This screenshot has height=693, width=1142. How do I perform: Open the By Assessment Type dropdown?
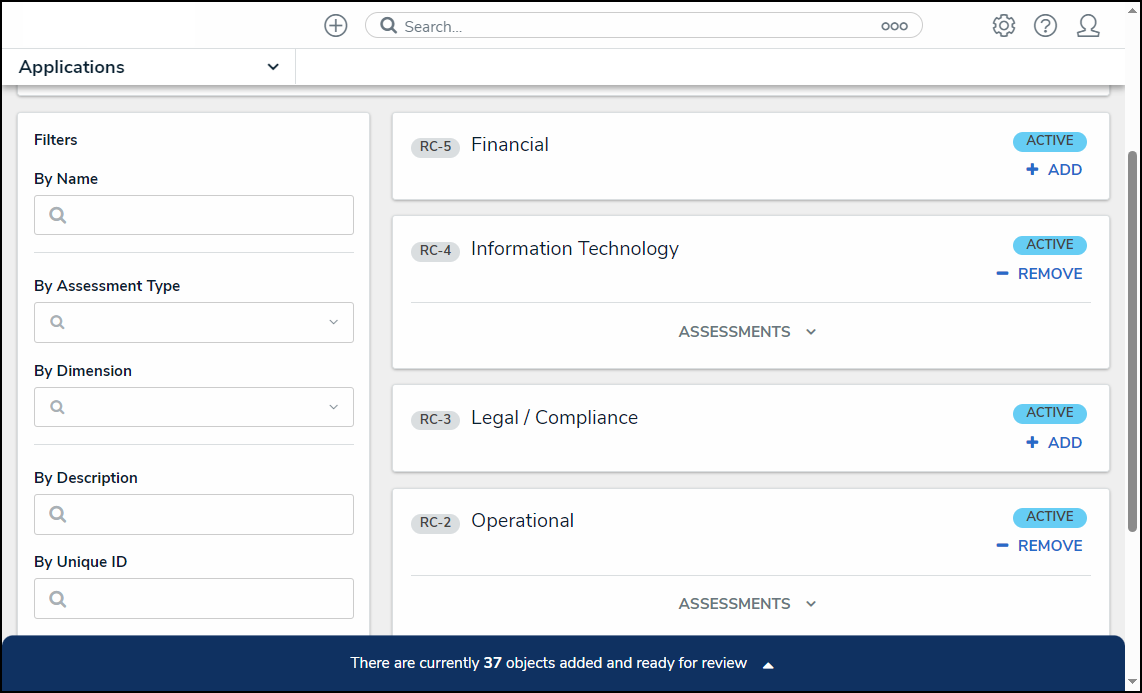pos(194,322)
